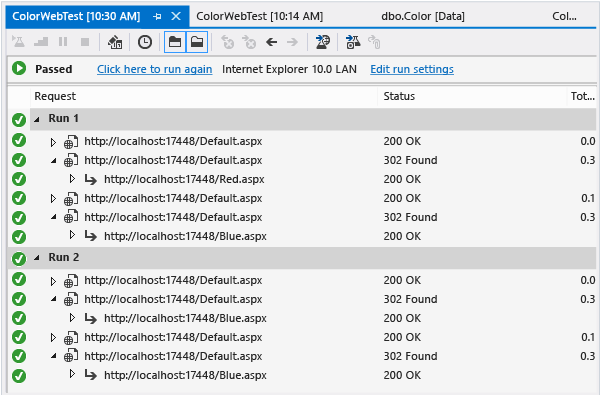This screenshot has height=395, width=600.
Task: Expand the Blue.aspx request under Run 1
Action: (72, 235)
